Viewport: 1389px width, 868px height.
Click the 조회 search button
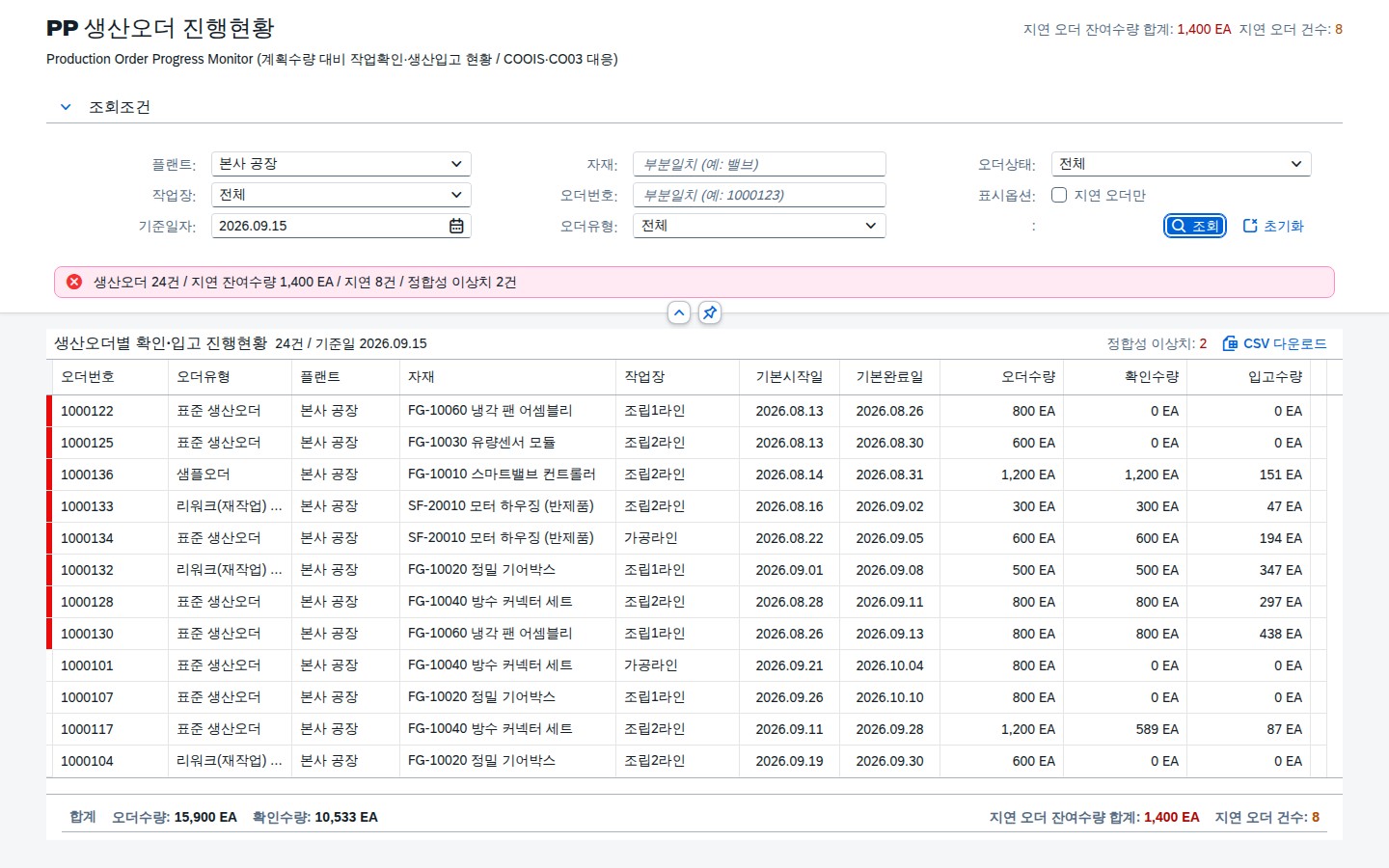pos(1195,226)
